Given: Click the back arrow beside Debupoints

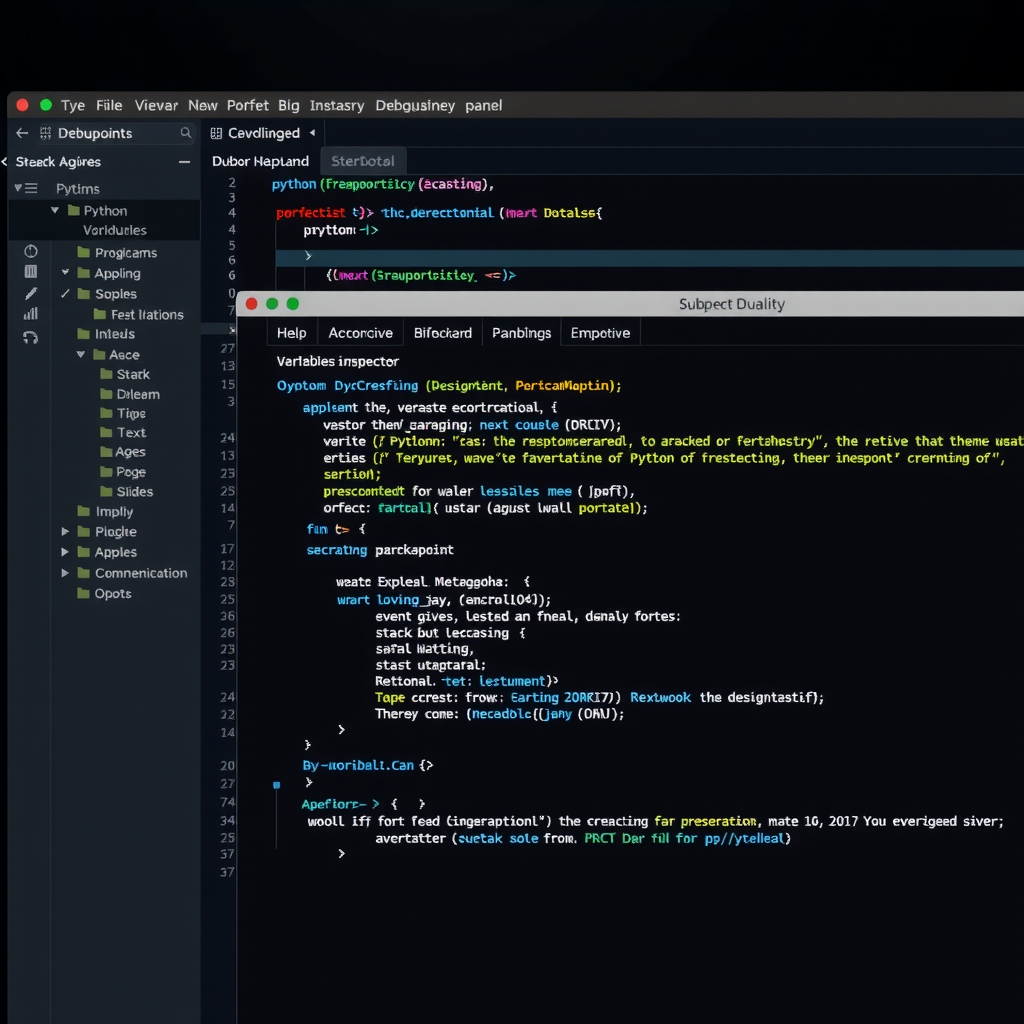Looking at the screenshot, I should 22,133.
